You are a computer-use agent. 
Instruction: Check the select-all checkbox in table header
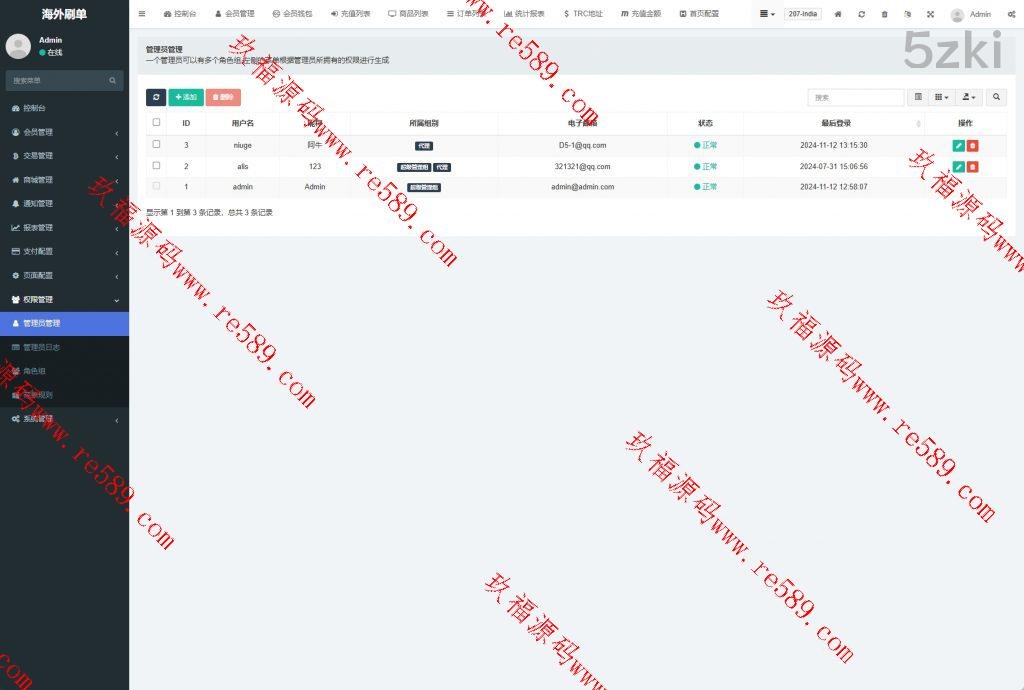pyautogui.click(x=156, y=122)
